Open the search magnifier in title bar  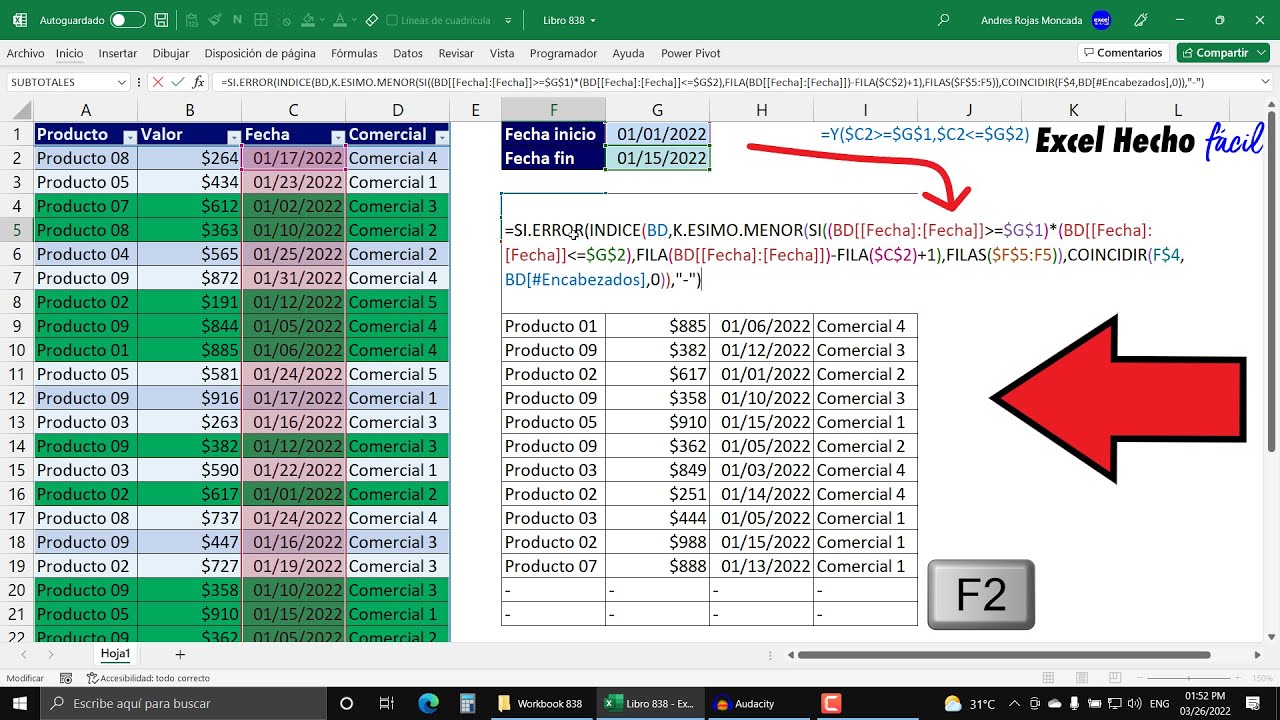[943, 20]
